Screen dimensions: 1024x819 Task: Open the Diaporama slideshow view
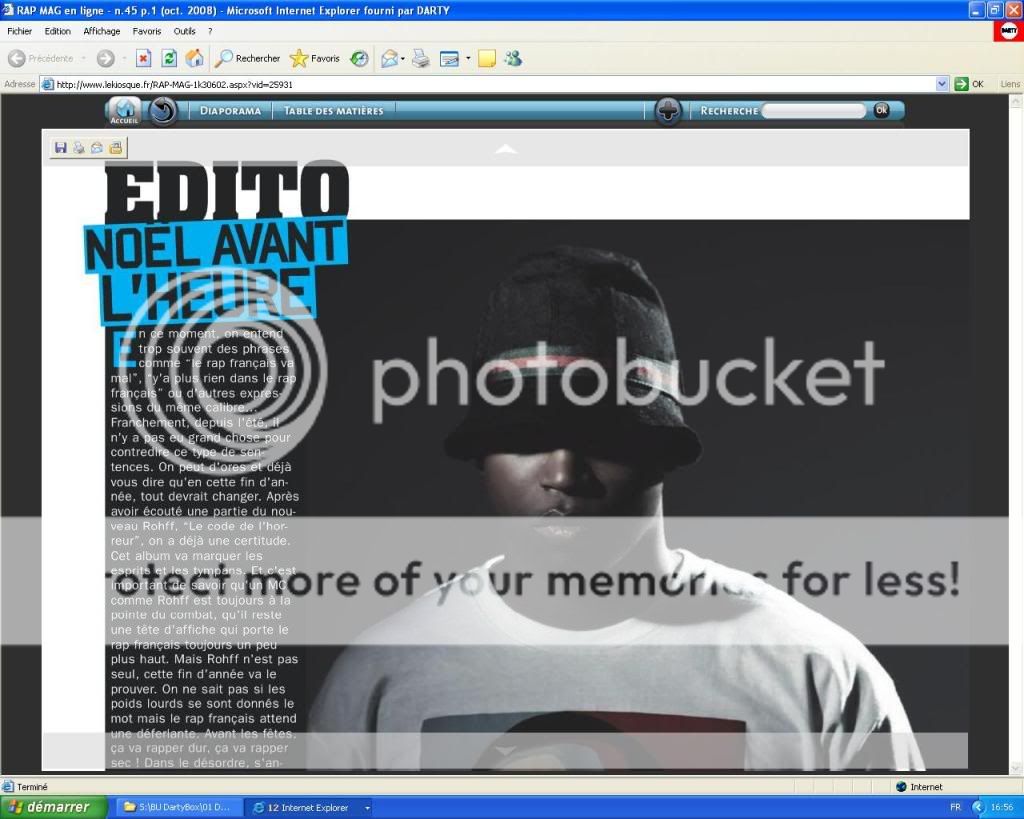coord(230,111)
